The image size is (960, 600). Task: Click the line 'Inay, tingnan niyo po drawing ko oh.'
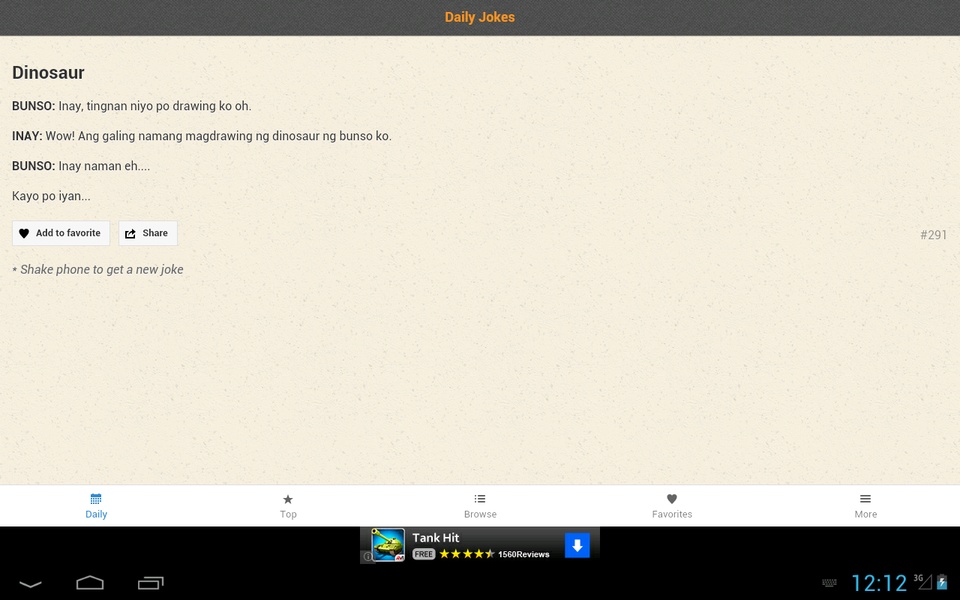(155, 106)
